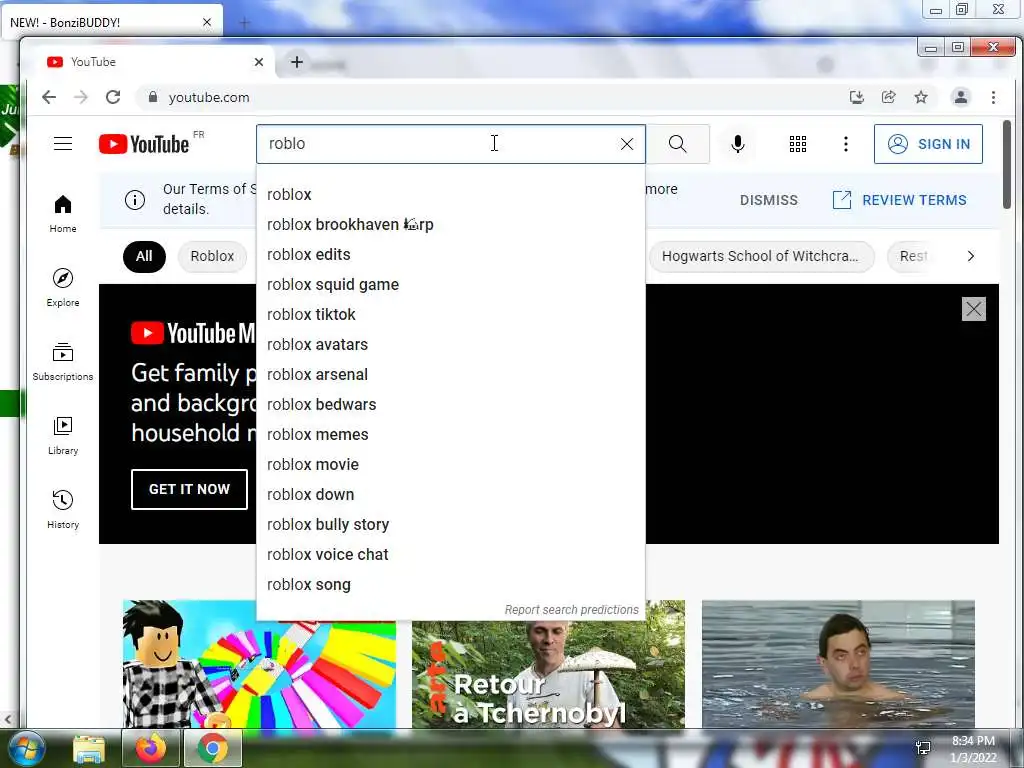Choose the 'roblox' suggestion

[x=451, y=195]
